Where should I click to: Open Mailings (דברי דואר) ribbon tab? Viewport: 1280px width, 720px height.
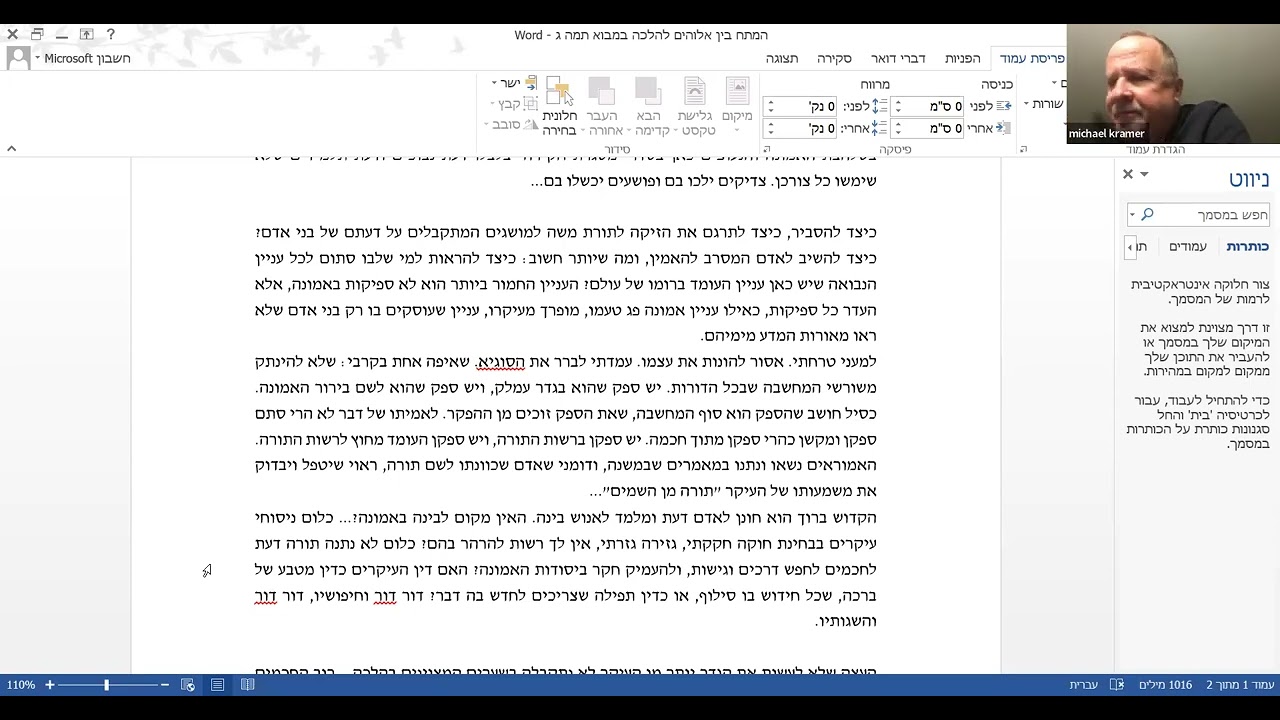(x=898, y=59)
